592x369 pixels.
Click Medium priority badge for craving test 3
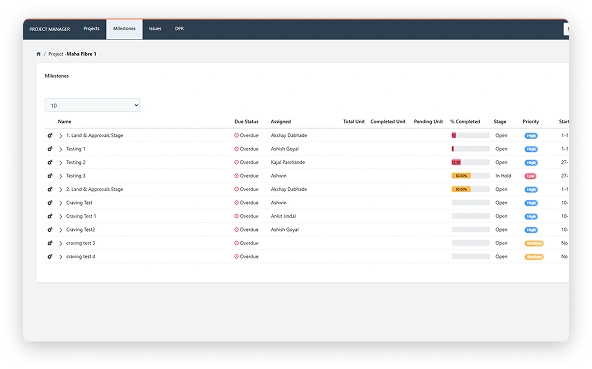534,243
